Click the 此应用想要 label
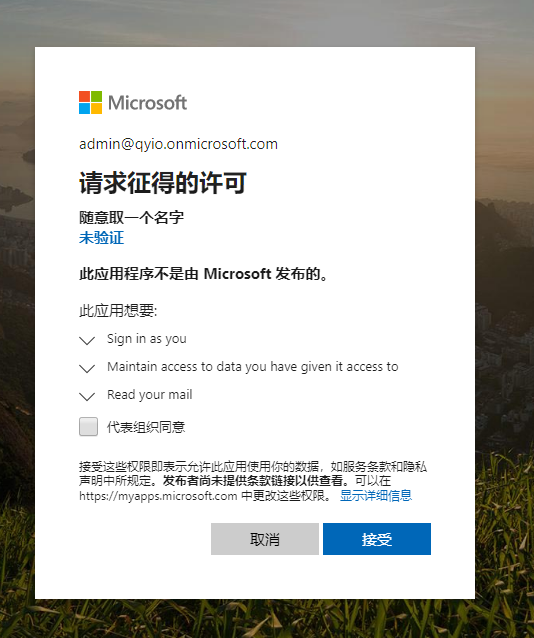 [118, 311]
